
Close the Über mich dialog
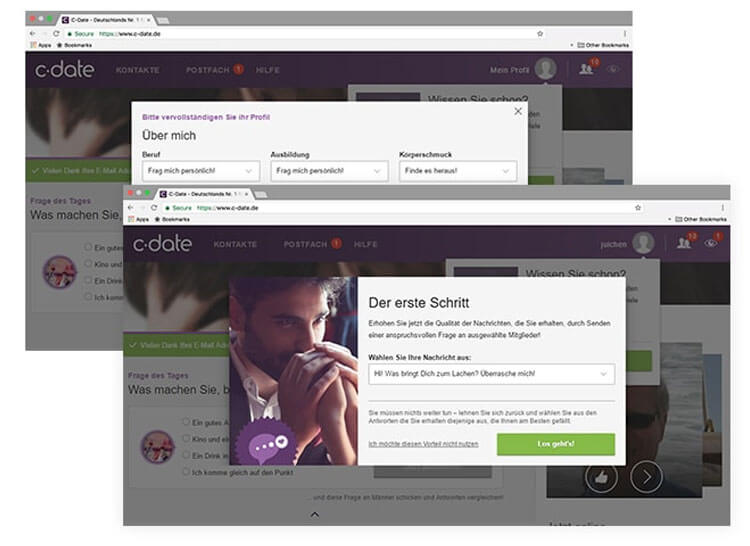[x=518, y=111]
